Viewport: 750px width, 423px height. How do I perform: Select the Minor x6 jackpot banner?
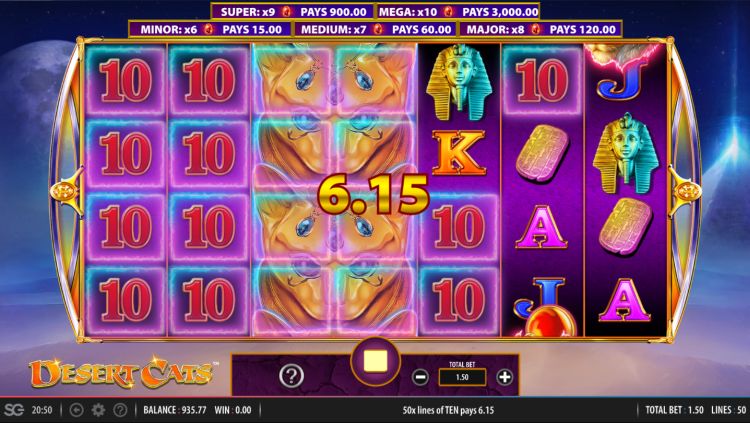[210, 29]
